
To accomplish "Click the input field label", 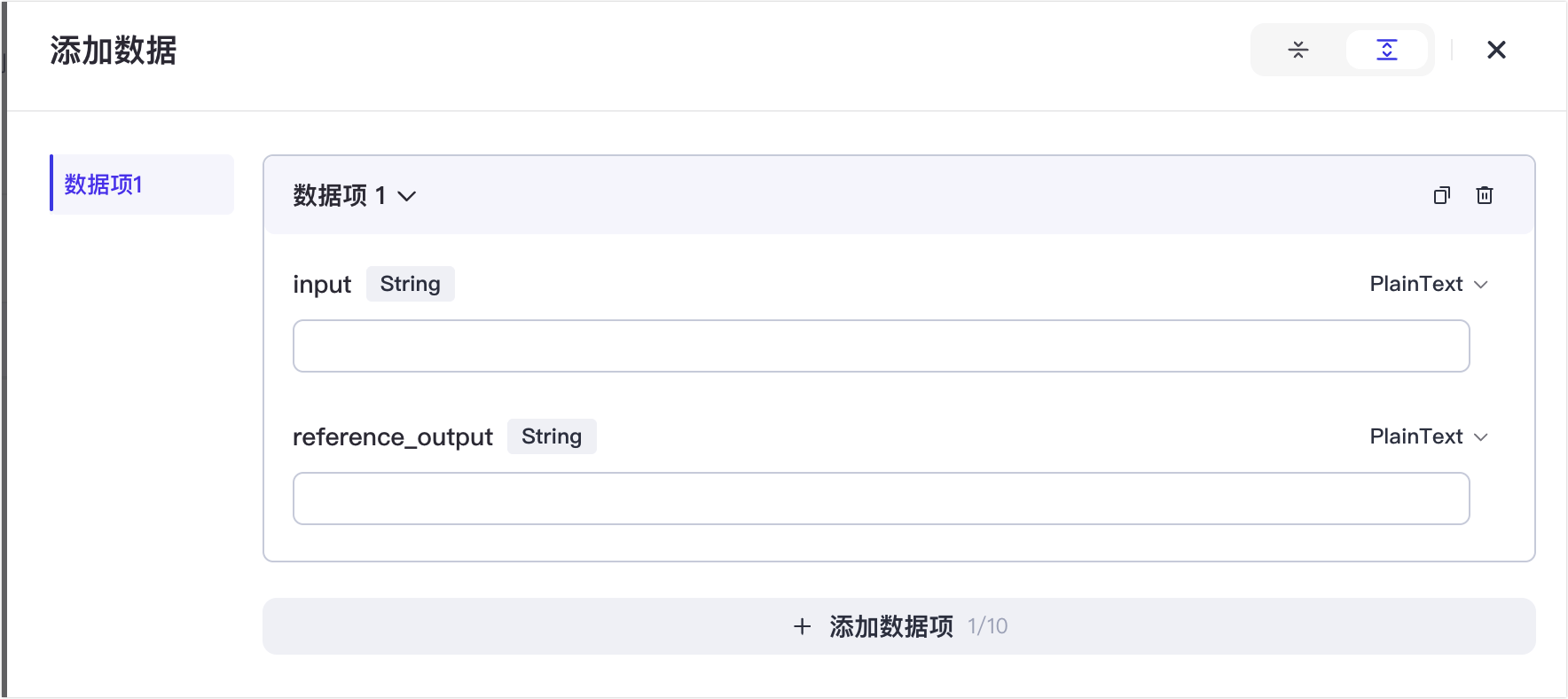I will tap(322, 285).
